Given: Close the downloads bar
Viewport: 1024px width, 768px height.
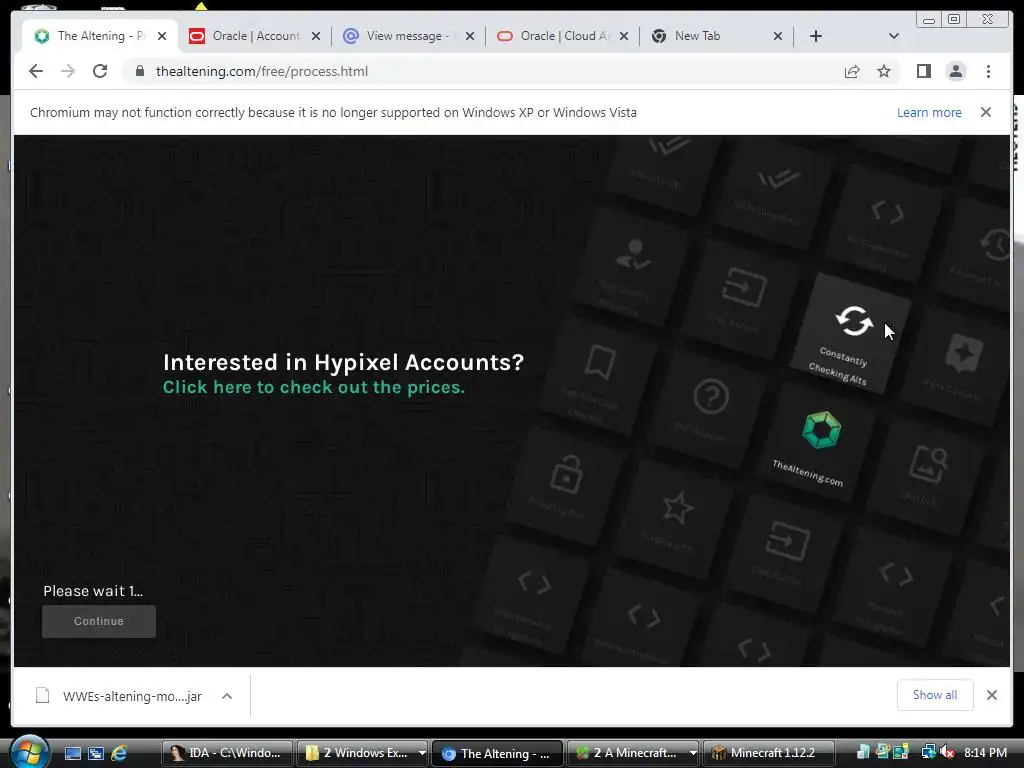Looking at the screenshot, I should tap(991, 695).
